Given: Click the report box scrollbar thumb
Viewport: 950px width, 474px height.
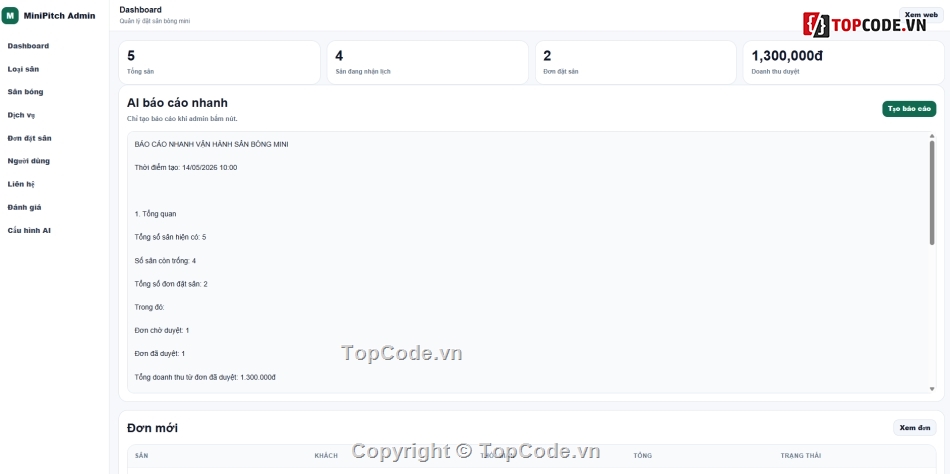Looking at the screenshot, I should (x=932, y=193).
